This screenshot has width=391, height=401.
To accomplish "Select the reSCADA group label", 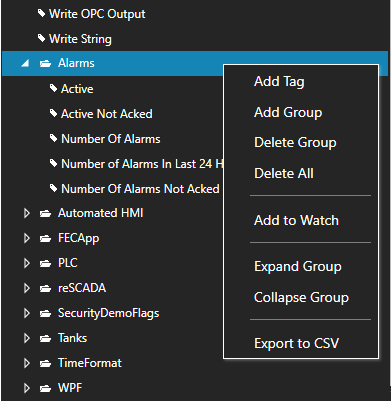I will [82, 288].
